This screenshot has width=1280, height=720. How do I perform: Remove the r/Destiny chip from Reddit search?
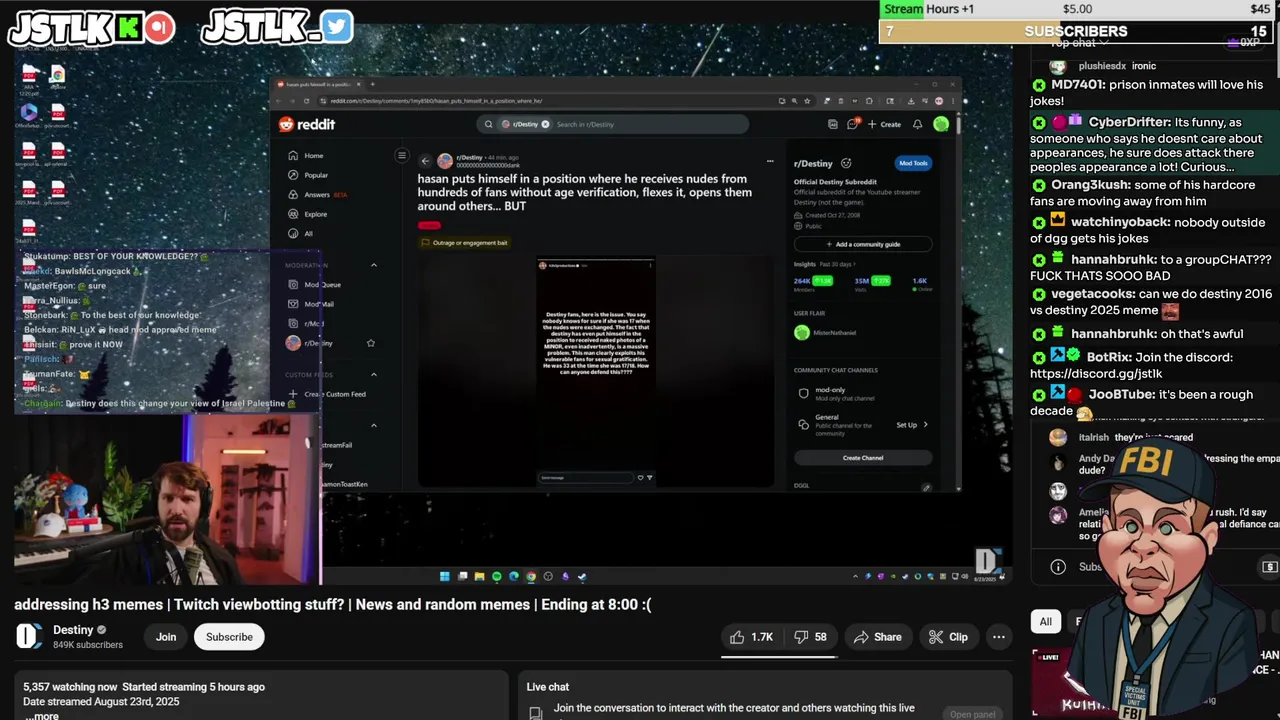pos(545,124)
